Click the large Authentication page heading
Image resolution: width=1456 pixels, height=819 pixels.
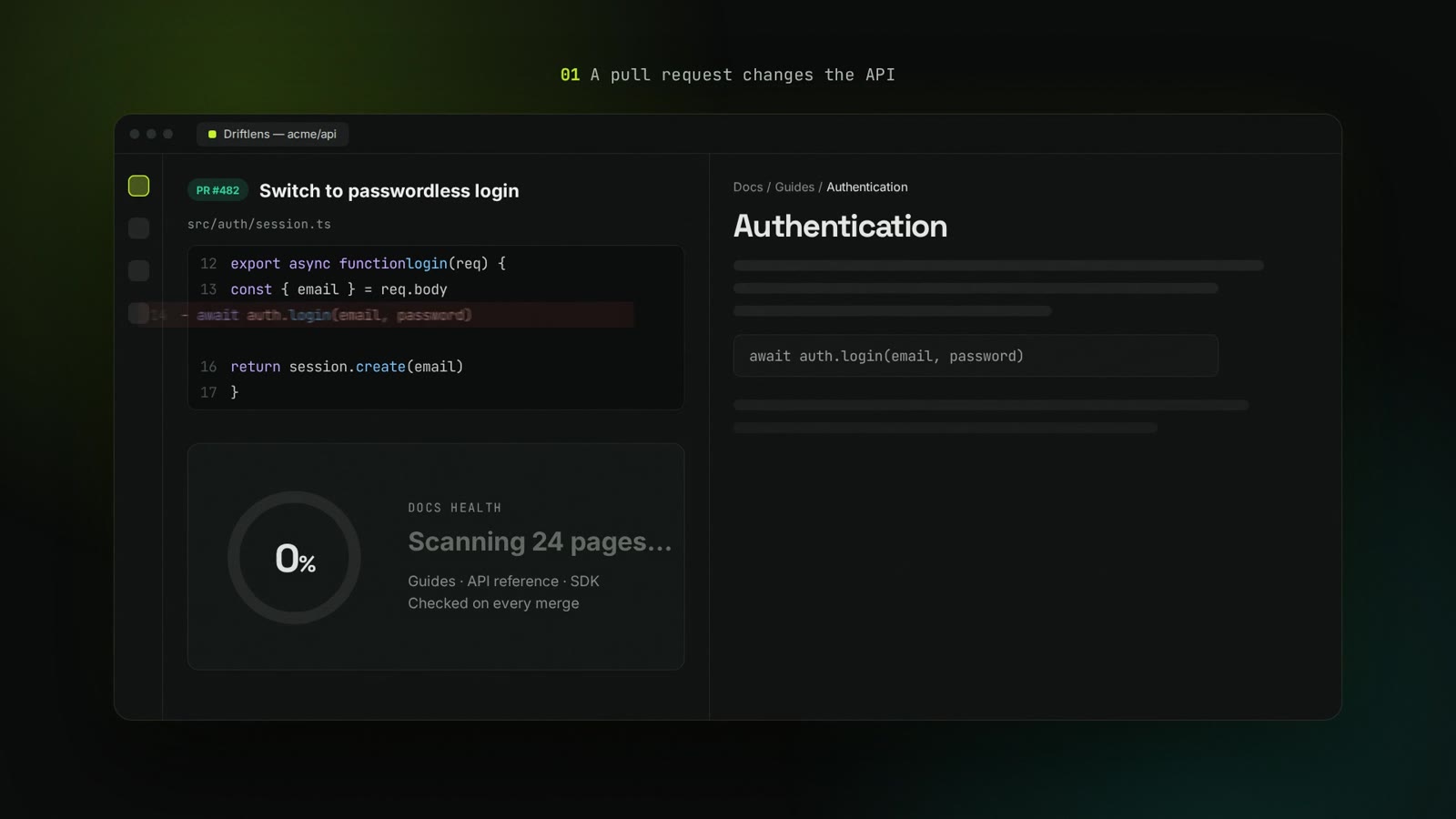[x=840, y=226]
